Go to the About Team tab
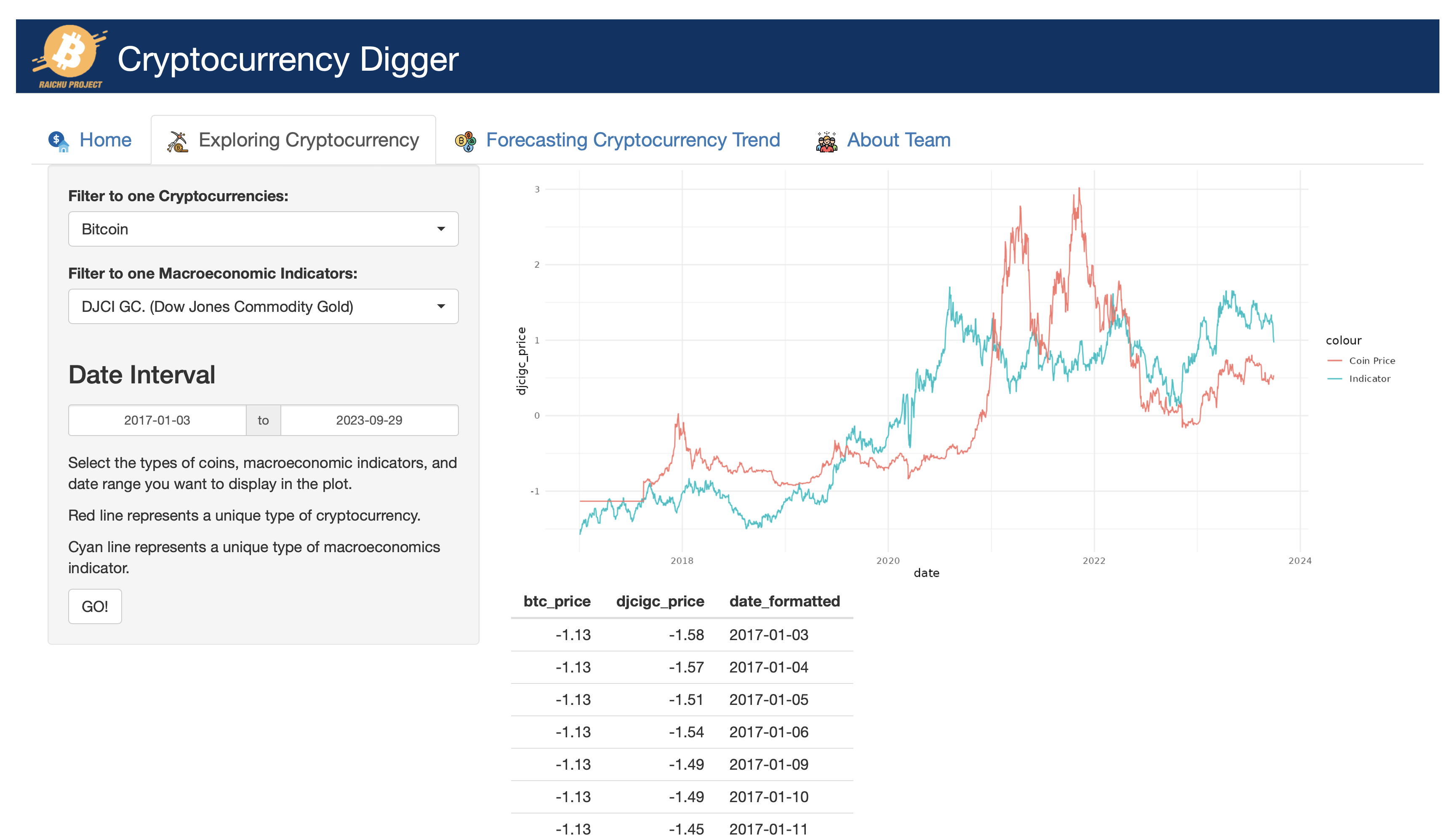1455x840 pixels. pos(898,140)
